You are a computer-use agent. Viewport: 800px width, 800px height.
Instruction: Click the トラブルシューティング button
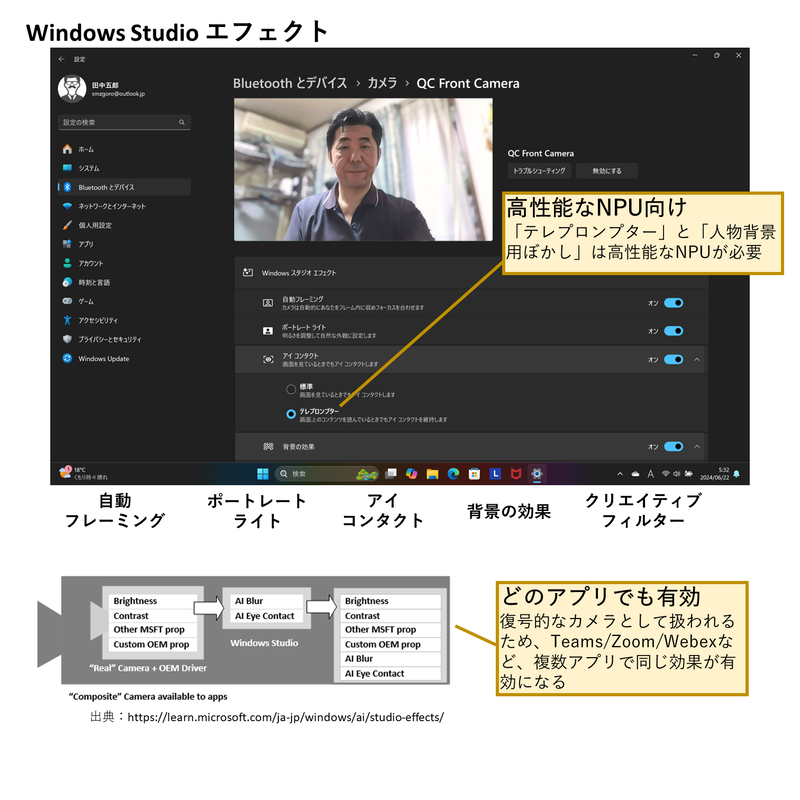pos(540,171)
